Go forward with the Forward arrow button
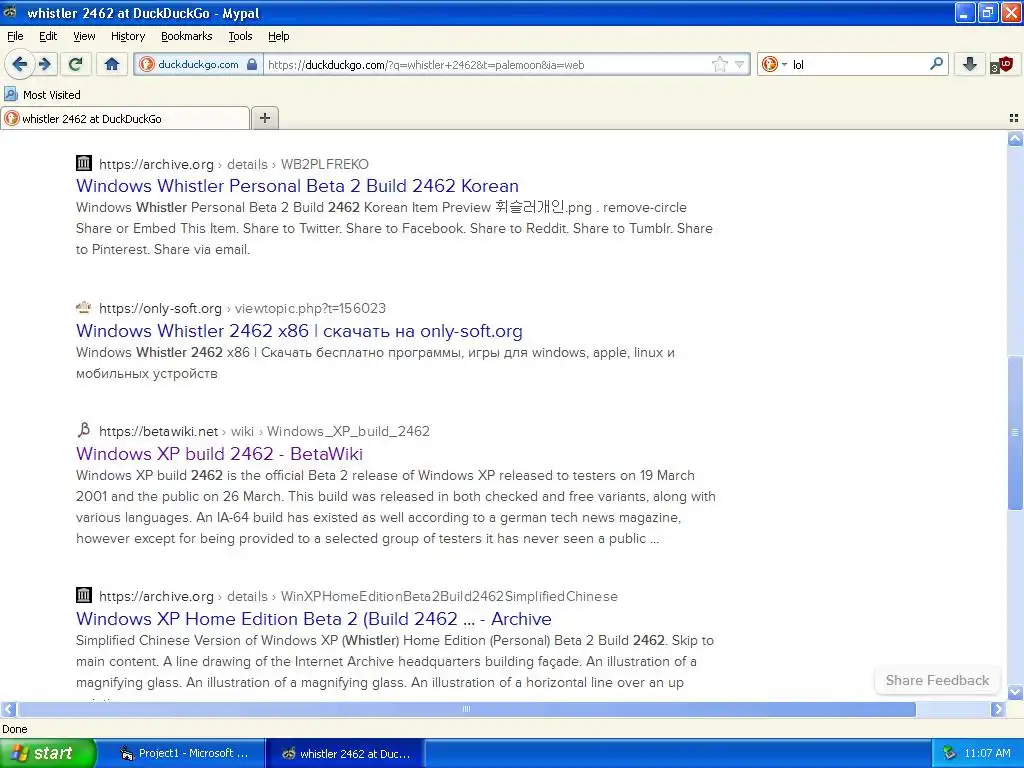The width and height of the screenshot is (1024, 768). pos(44,64)
